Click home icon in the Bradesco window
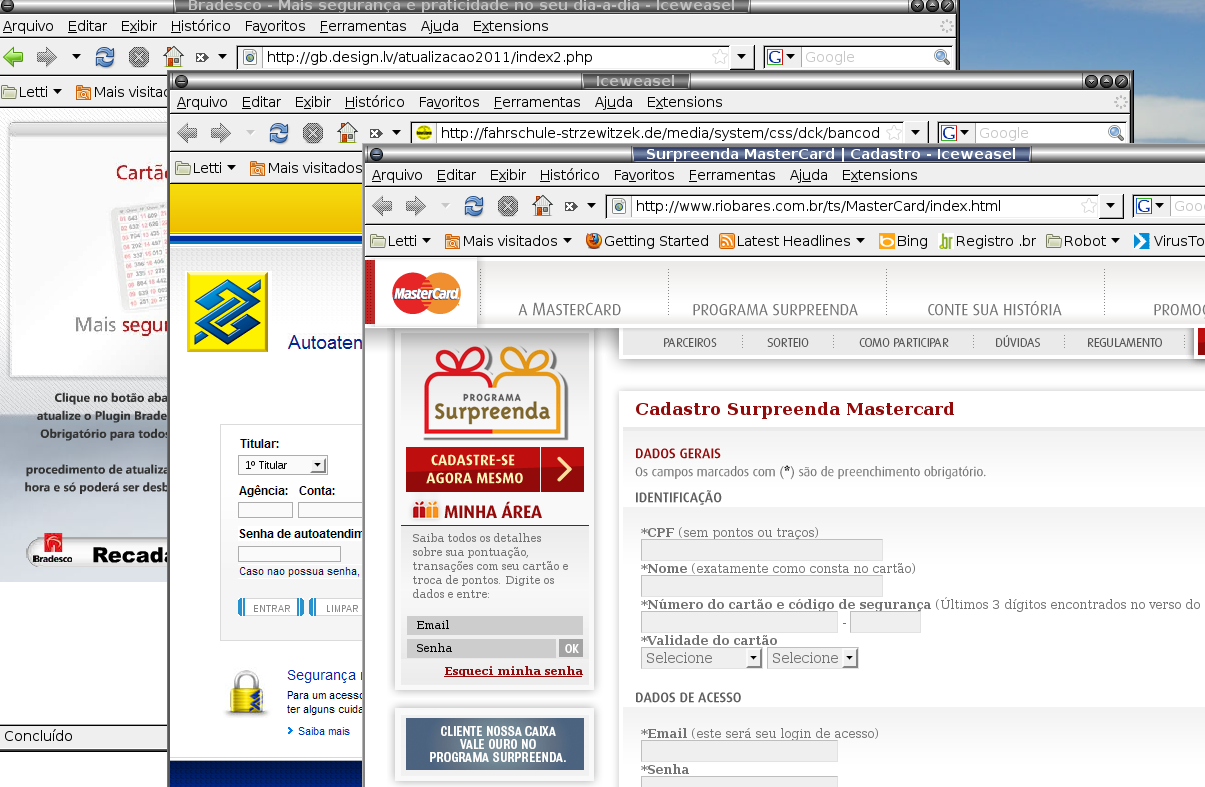Viewport: 1205px width, 787px height. coord(173,57)
